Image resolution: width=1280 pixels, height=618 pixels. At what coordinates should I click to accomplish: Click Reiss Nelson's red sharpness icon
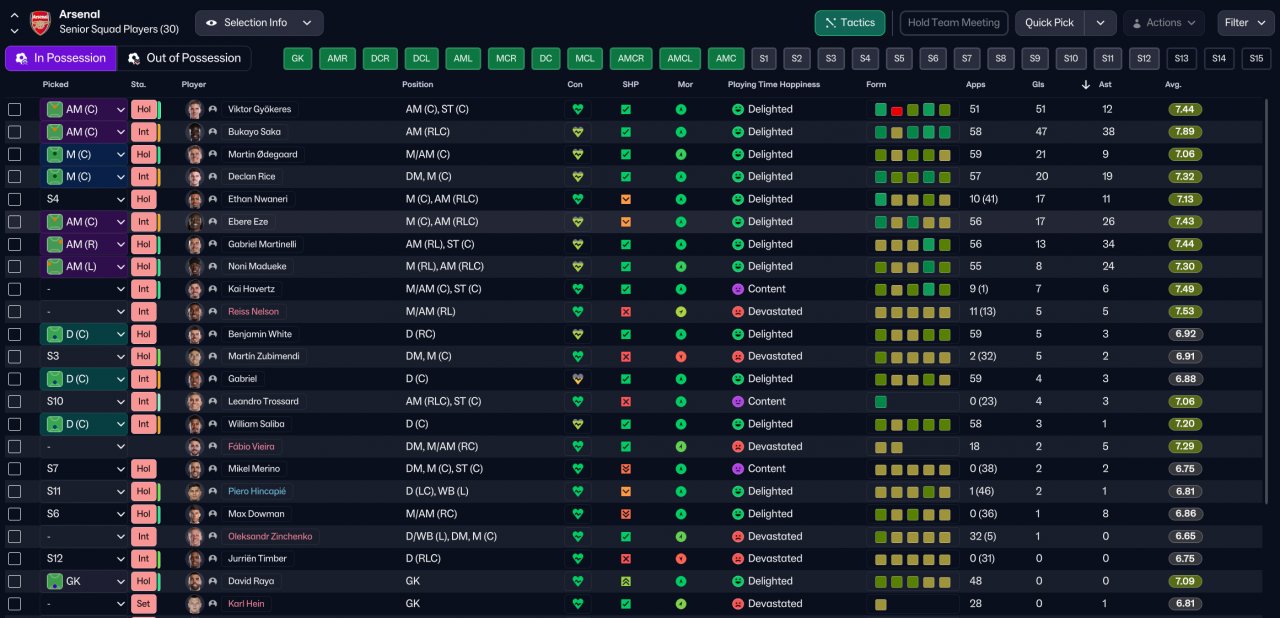626,312
